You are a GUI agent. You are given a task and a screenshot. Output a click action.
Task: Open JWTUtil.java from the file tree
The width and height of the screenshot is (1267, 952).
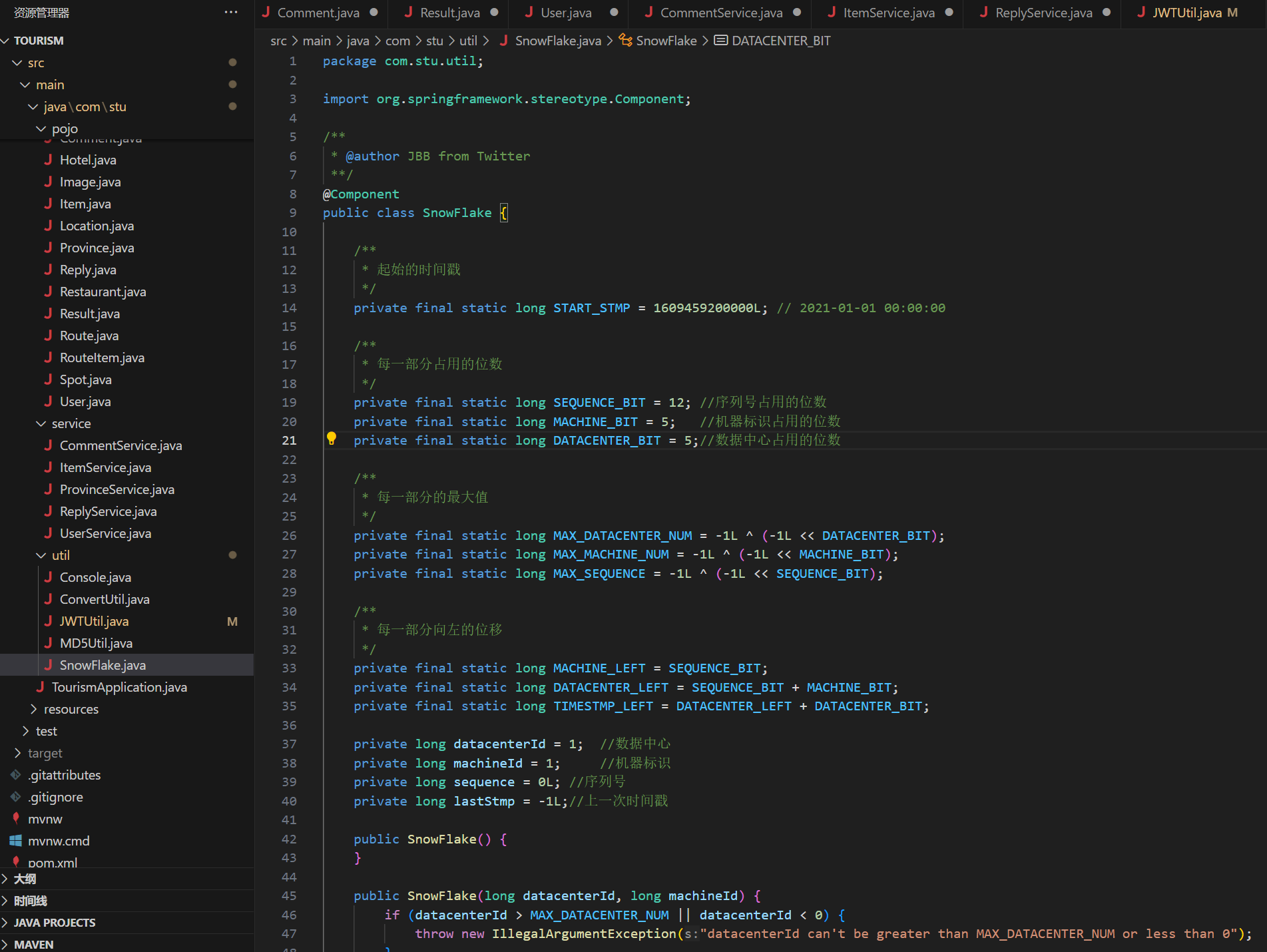(94, 621)
